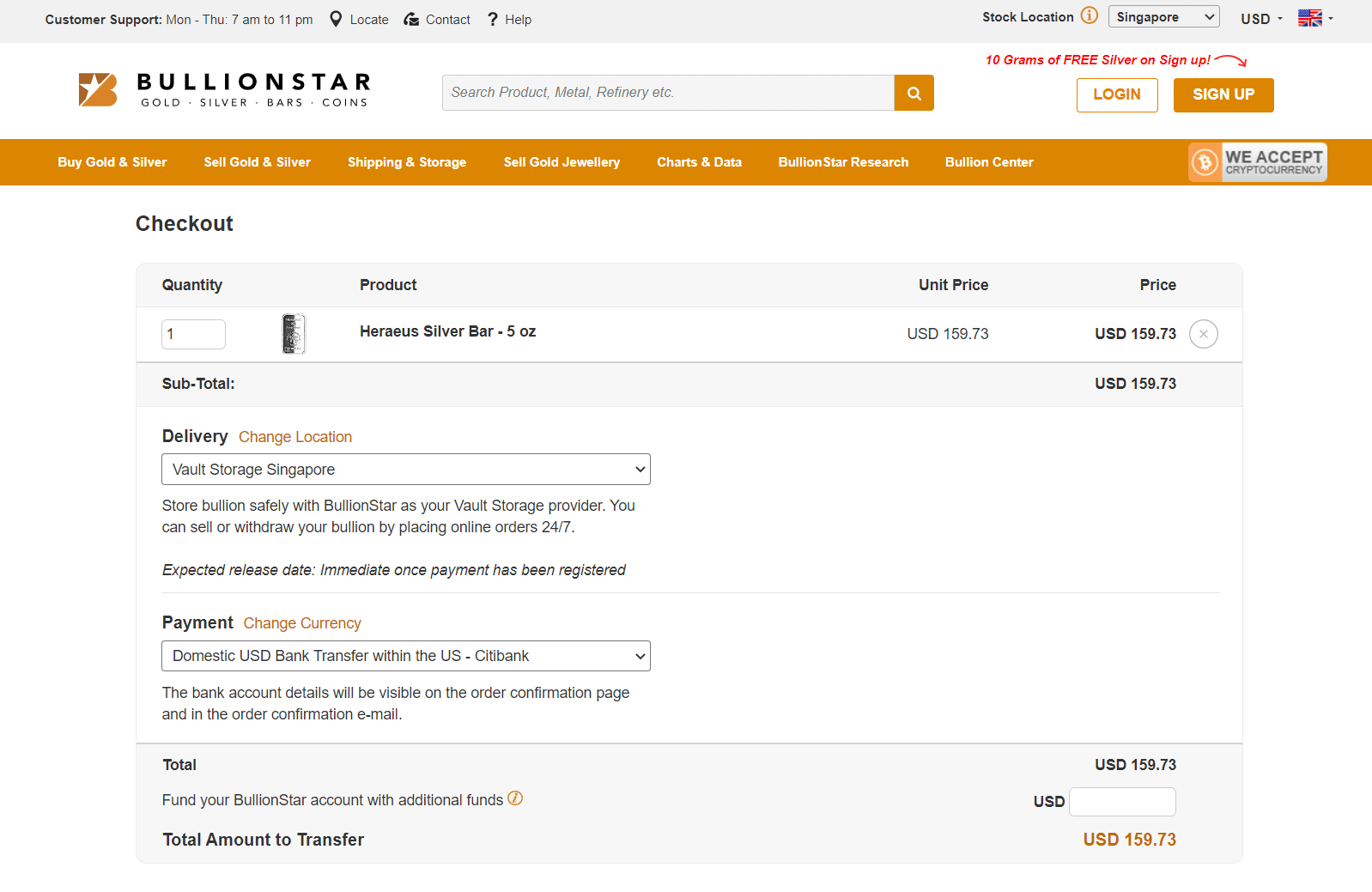
Task: Open the USD currency dropdown
Action: [x=1261, y=19]
